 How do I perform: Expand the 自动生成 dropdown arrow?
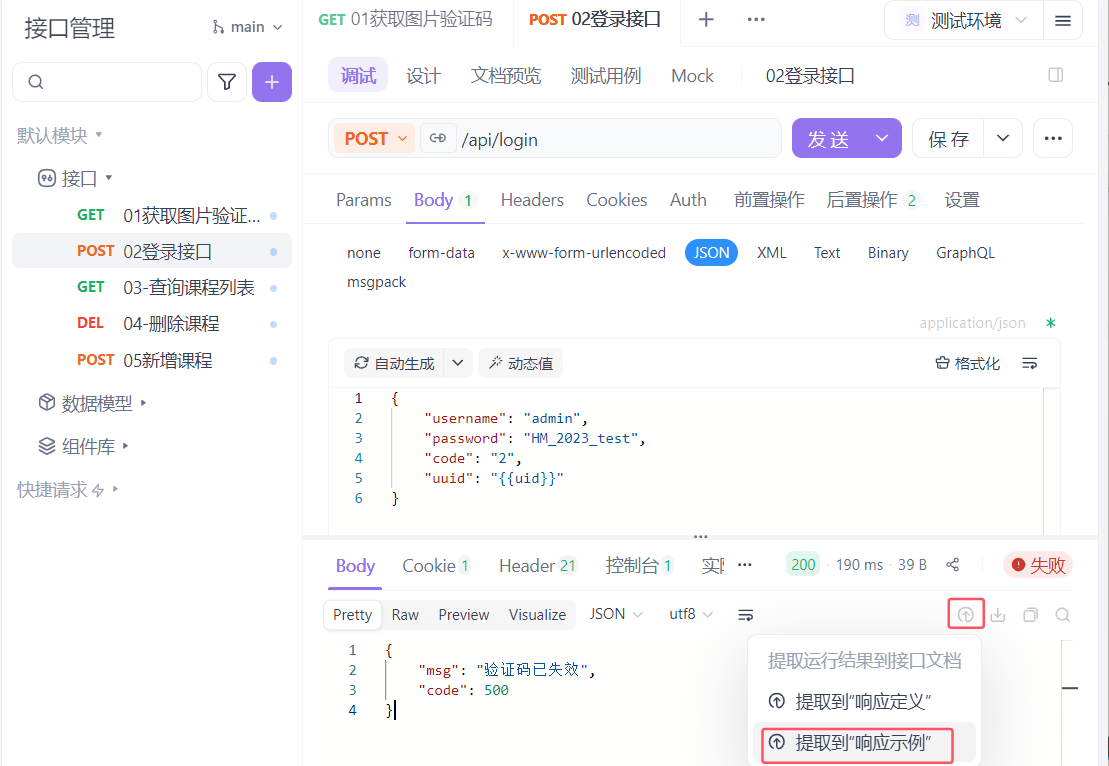coord(458,363)
